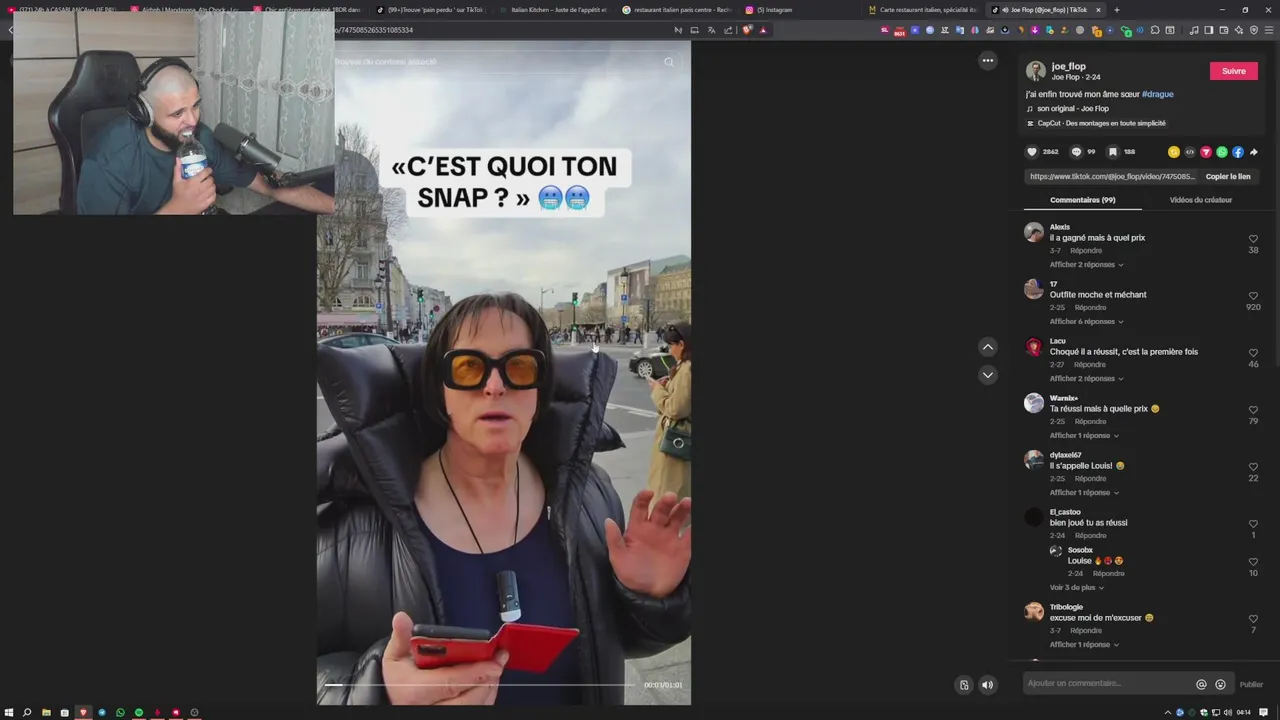The width and height of the screenshot is (1280, 720).
Task: Toggle the browser sidebar panel icon
Action: (1209, 30)
